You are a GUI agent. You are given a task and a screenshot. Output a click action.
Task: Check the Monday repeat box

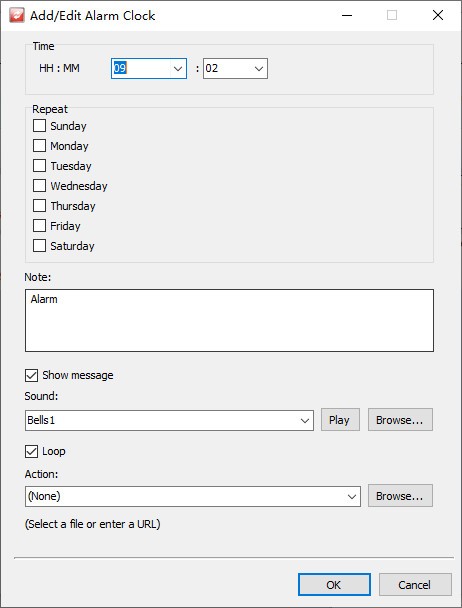[39, 146]
